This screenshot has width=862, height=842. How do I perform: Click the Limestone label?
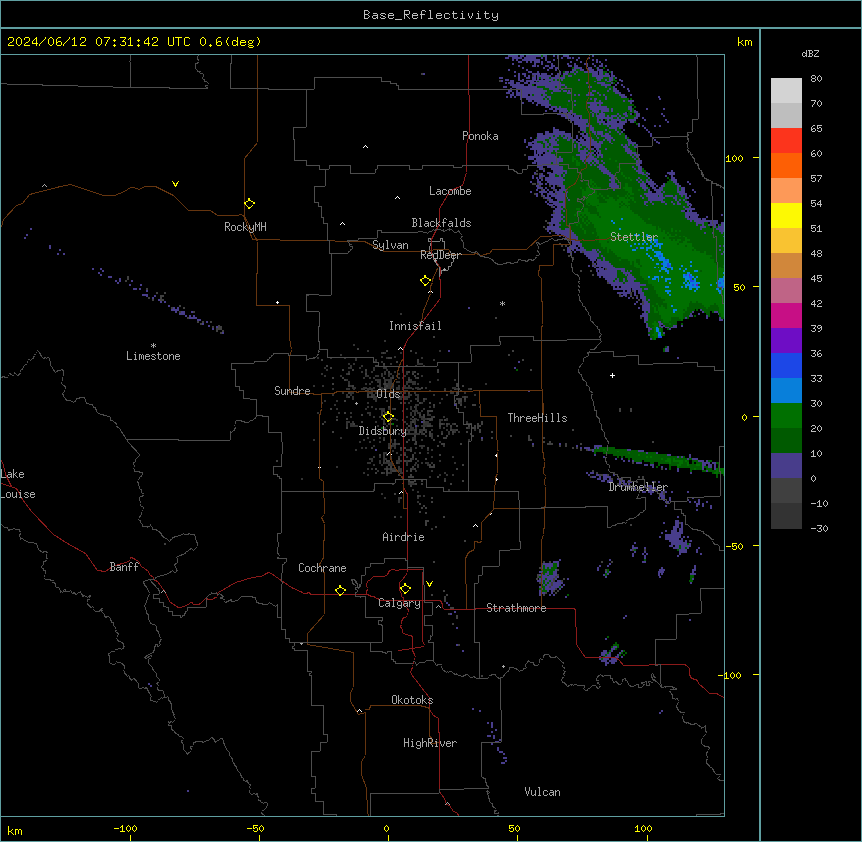coord(153,356)
